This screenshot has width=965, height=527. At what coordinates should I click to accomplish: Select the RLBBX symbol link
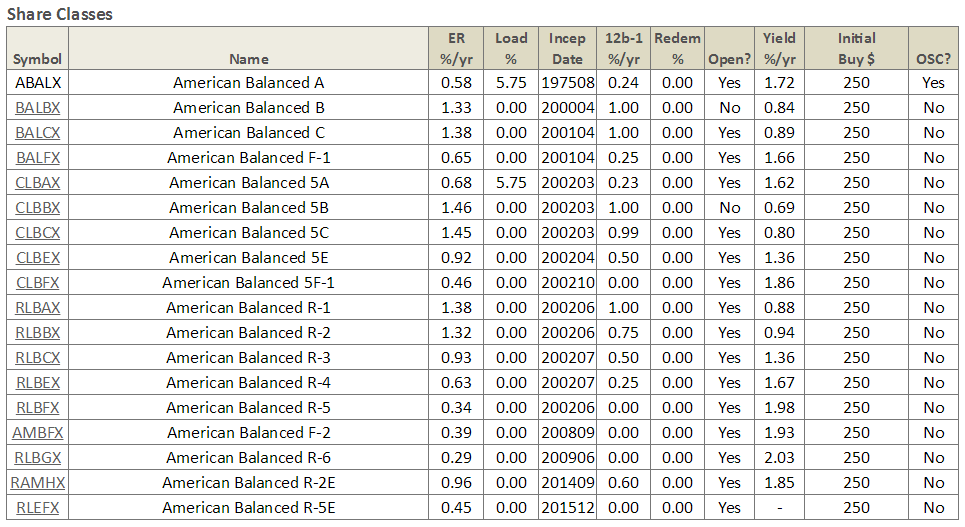[x=38, y=333]
